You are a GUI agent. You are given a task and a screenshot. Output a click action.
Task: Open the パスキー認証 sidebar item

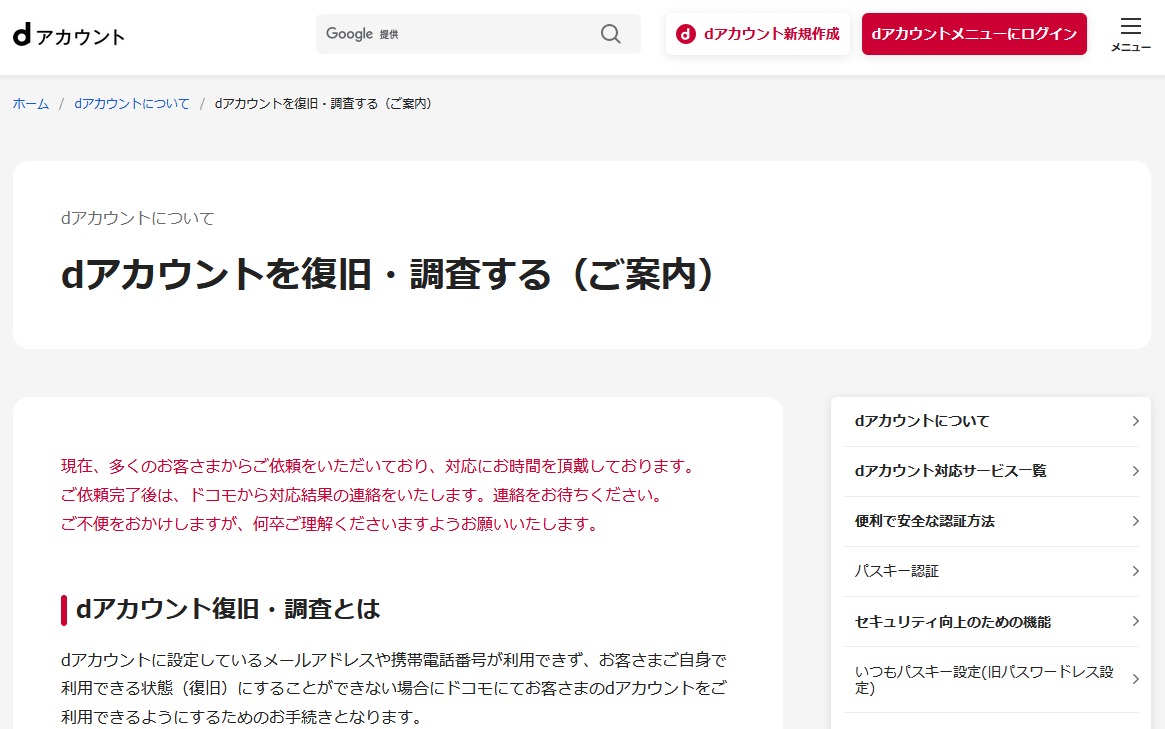[990, 571]
